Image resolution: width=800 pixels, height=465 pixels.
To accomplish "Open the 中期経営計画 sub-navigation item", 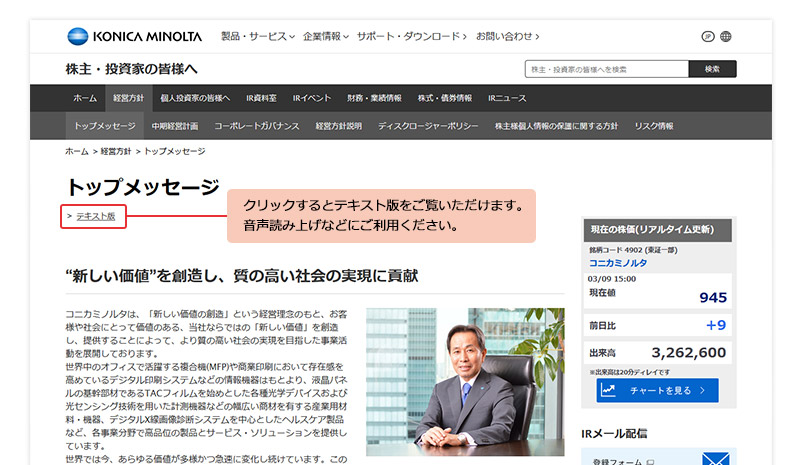I will (174, 126).
